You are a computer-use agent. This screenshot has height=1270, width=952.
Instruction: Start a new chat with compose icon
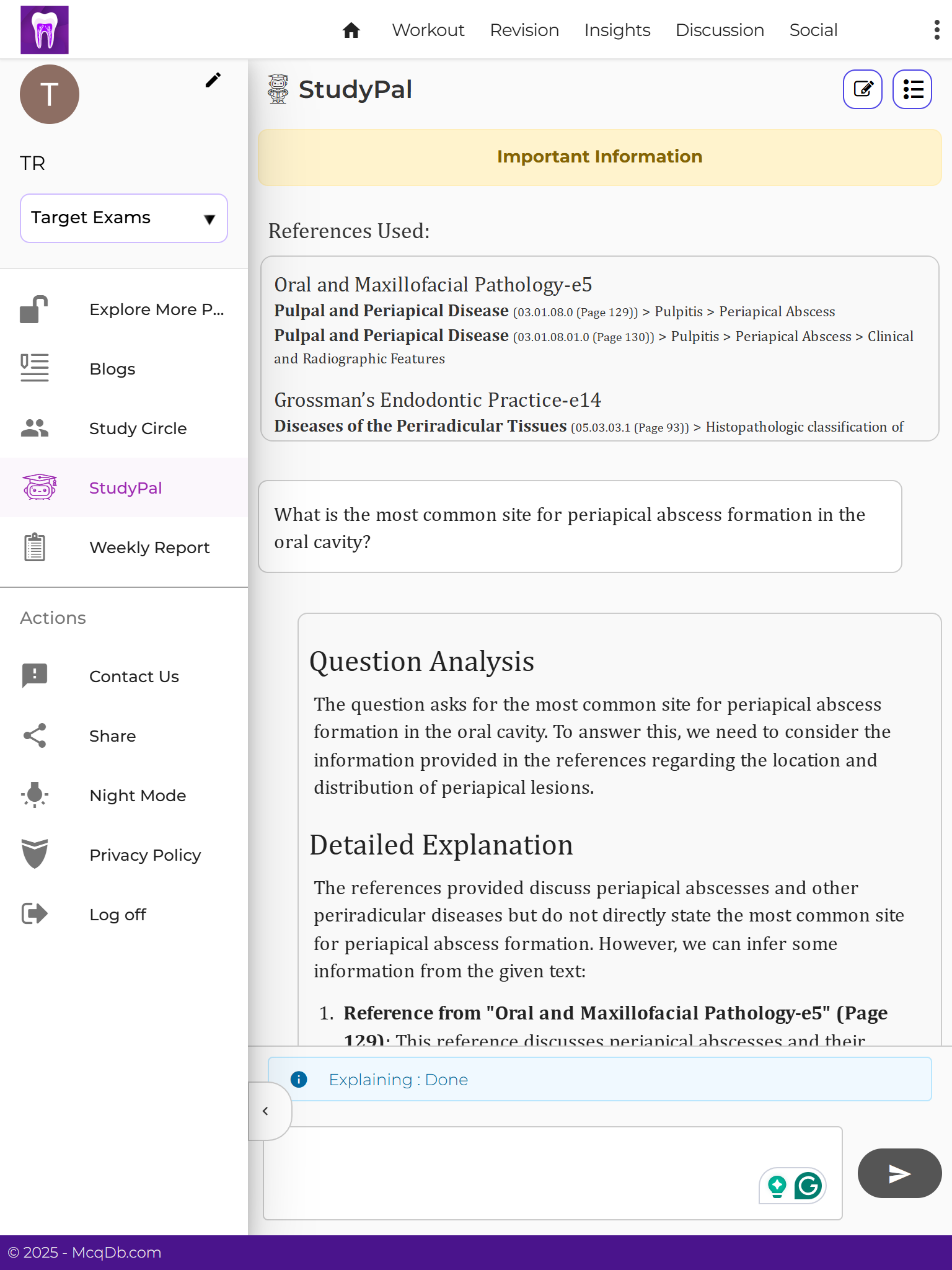[863, 89]
